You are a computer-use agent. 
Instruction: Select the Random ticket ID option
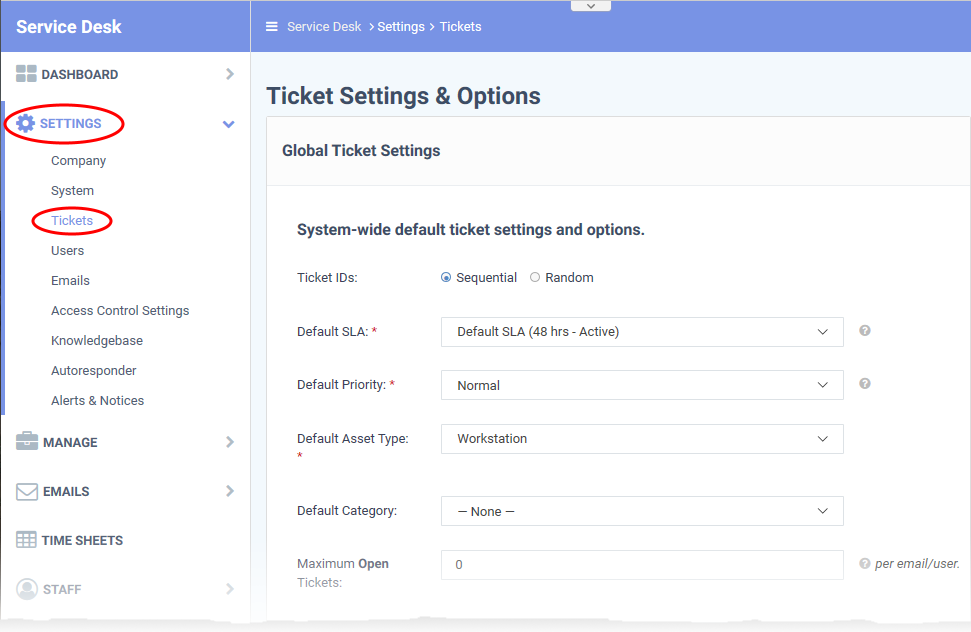(535, 277)
